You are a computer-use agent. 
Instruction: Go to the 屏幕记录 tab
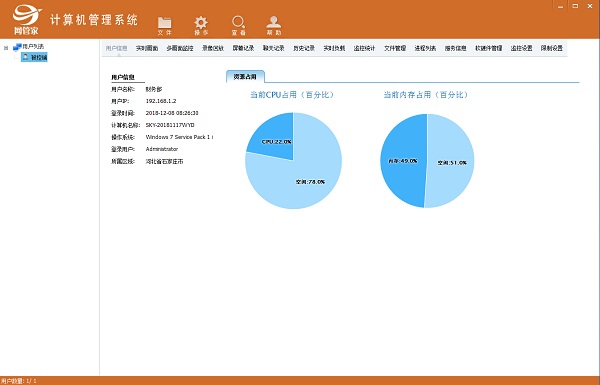243,48
